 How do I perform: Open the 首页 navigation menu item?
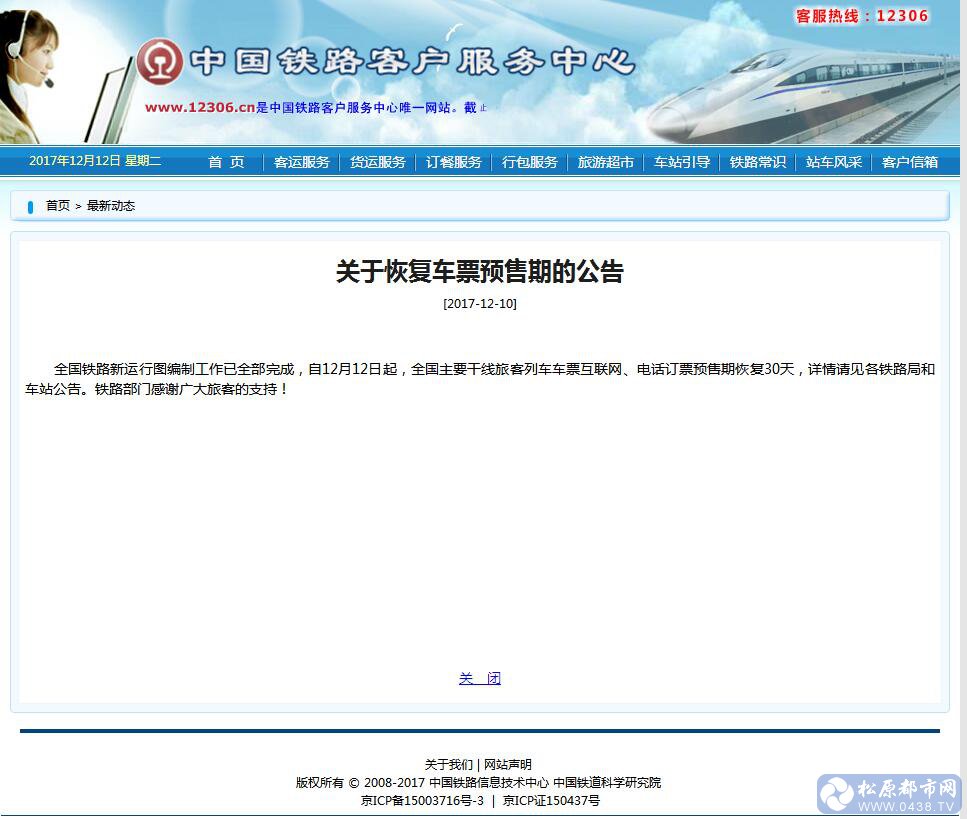tap(226, 162)
